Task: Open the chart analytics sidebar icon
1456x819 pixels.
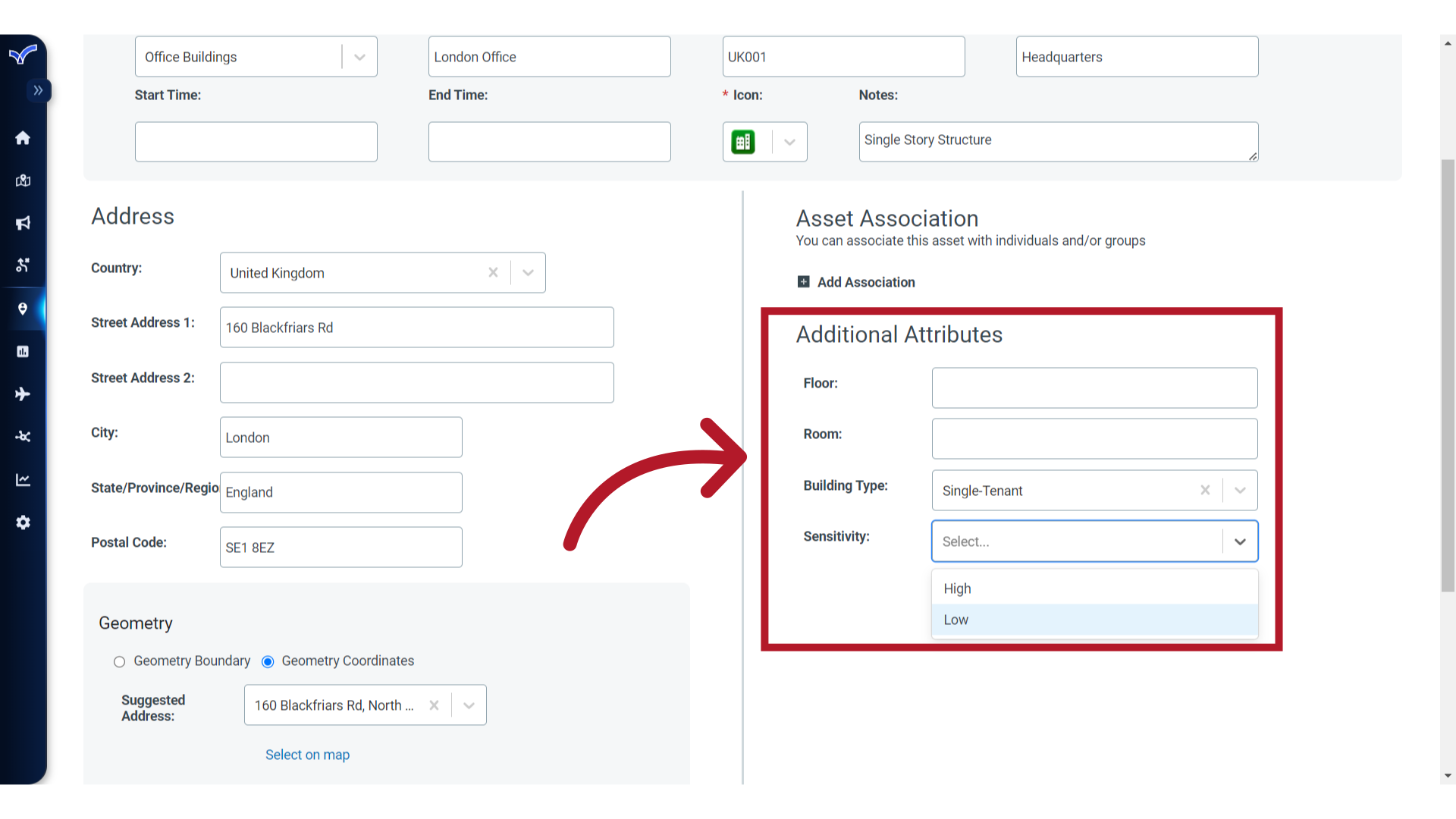Action: 23,480
